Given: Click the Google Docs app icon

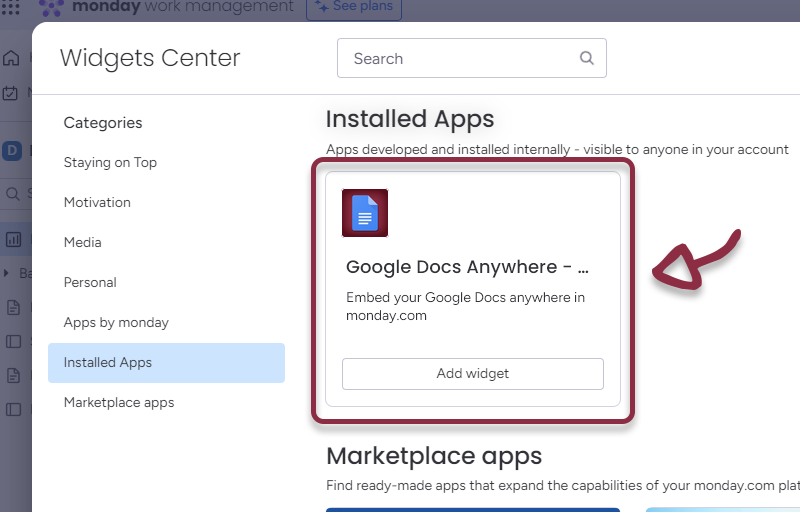Looking at the screenshot, I should (364, 213).
